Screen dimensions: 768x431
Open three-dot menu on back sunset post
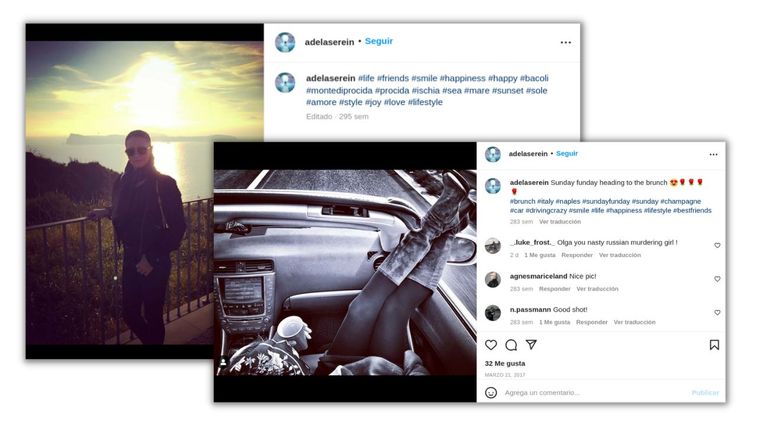click(566, 43)
